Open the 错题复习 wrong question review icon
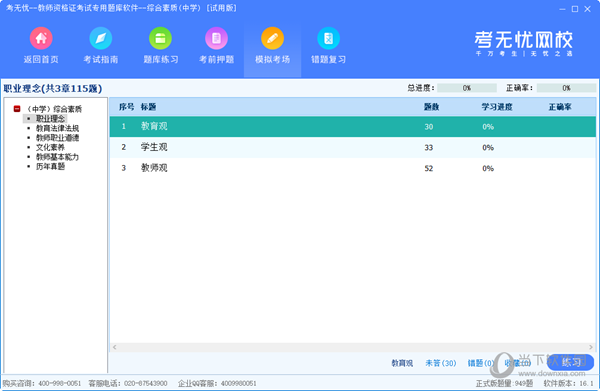 (x=328, y=38)
